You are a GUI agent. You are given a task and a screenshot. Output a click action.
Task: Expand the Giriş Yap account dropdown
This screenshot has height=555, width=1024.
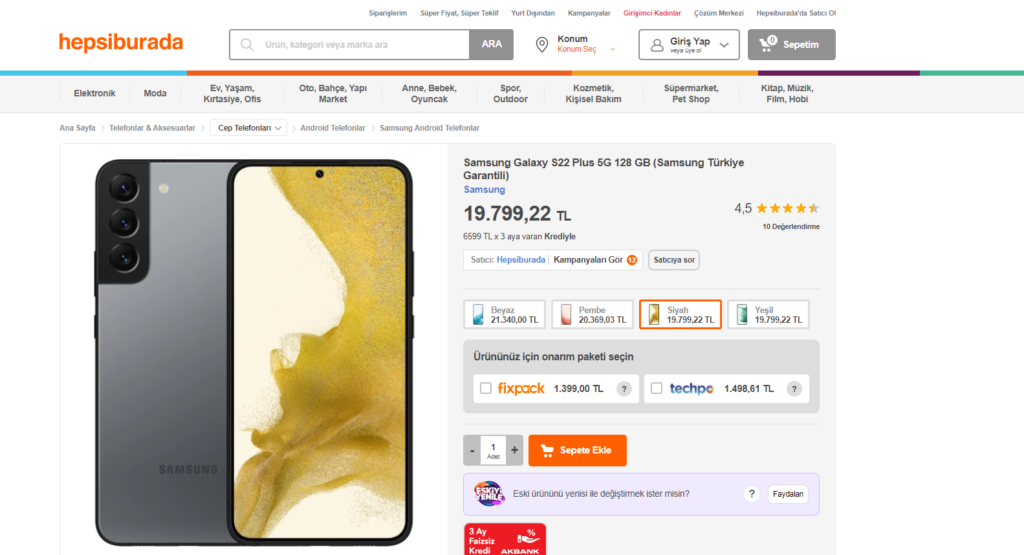coord(724,45)
